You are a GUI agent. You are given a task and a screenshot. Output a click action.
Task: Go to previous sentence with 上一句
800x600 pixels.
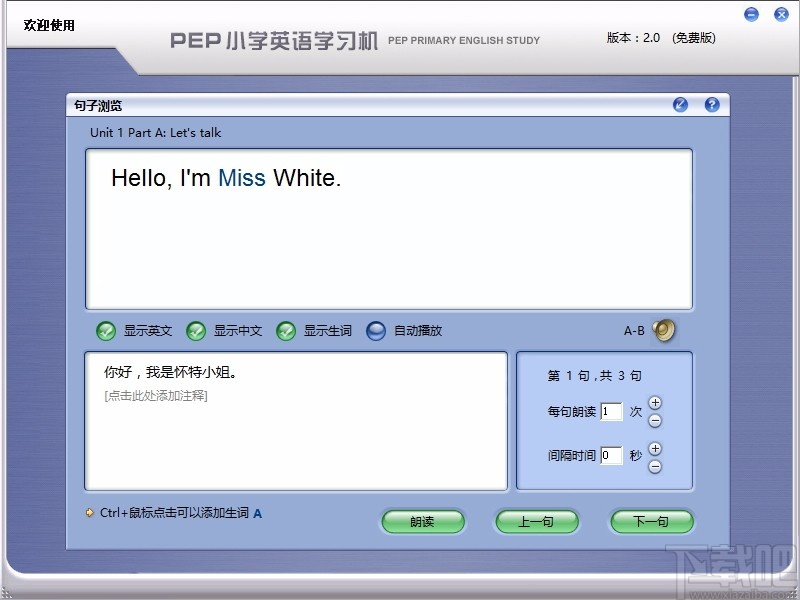click(537, 522)
